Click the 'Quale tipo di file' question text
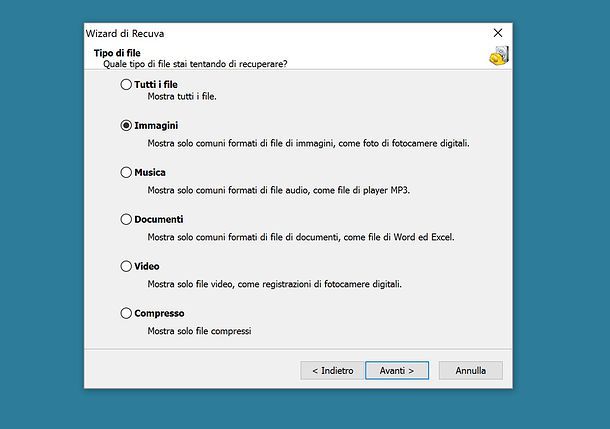 (x=195, y=64)
